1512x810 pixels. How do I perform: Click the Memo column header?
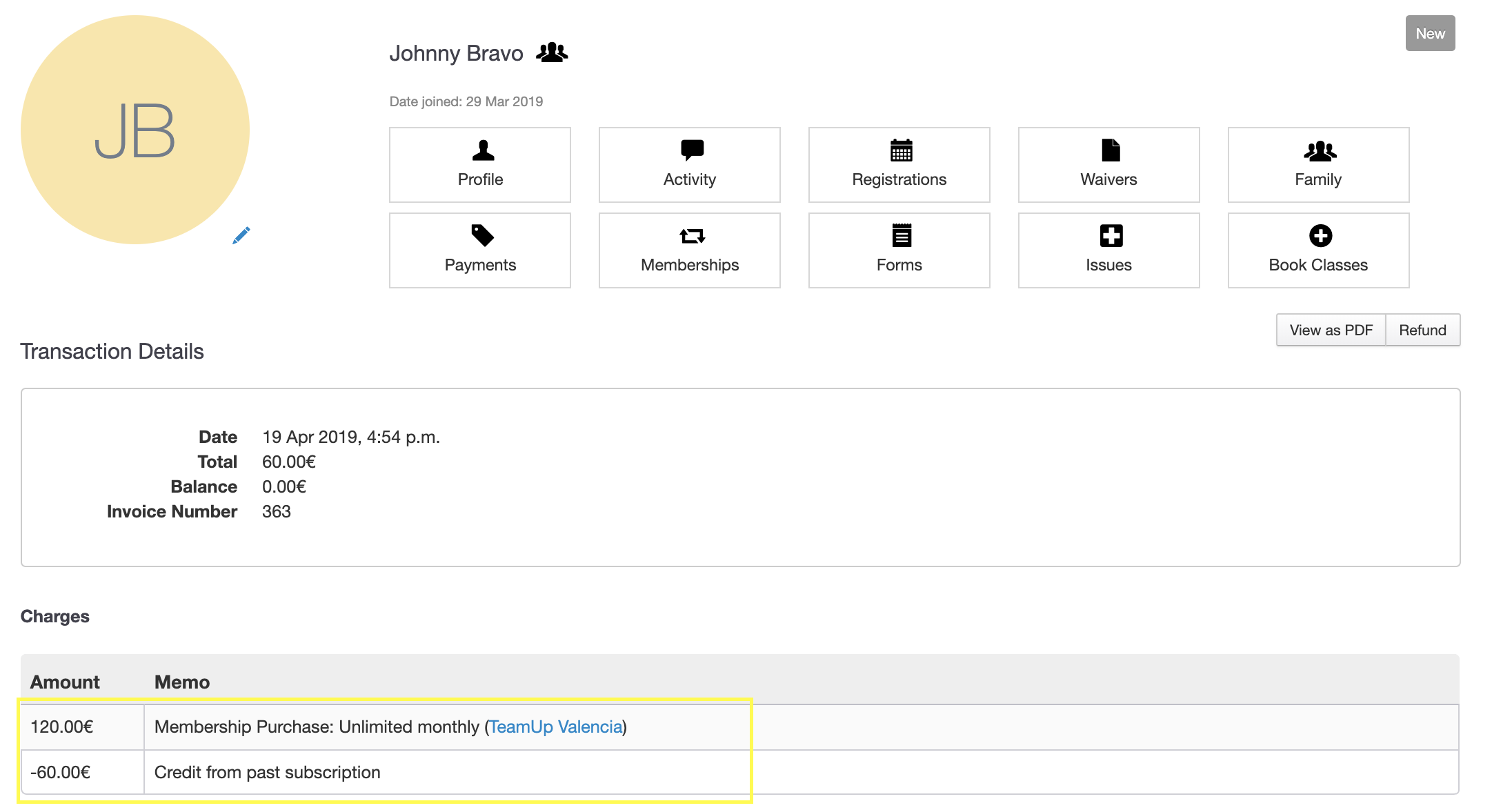click(x=182, y=682)
